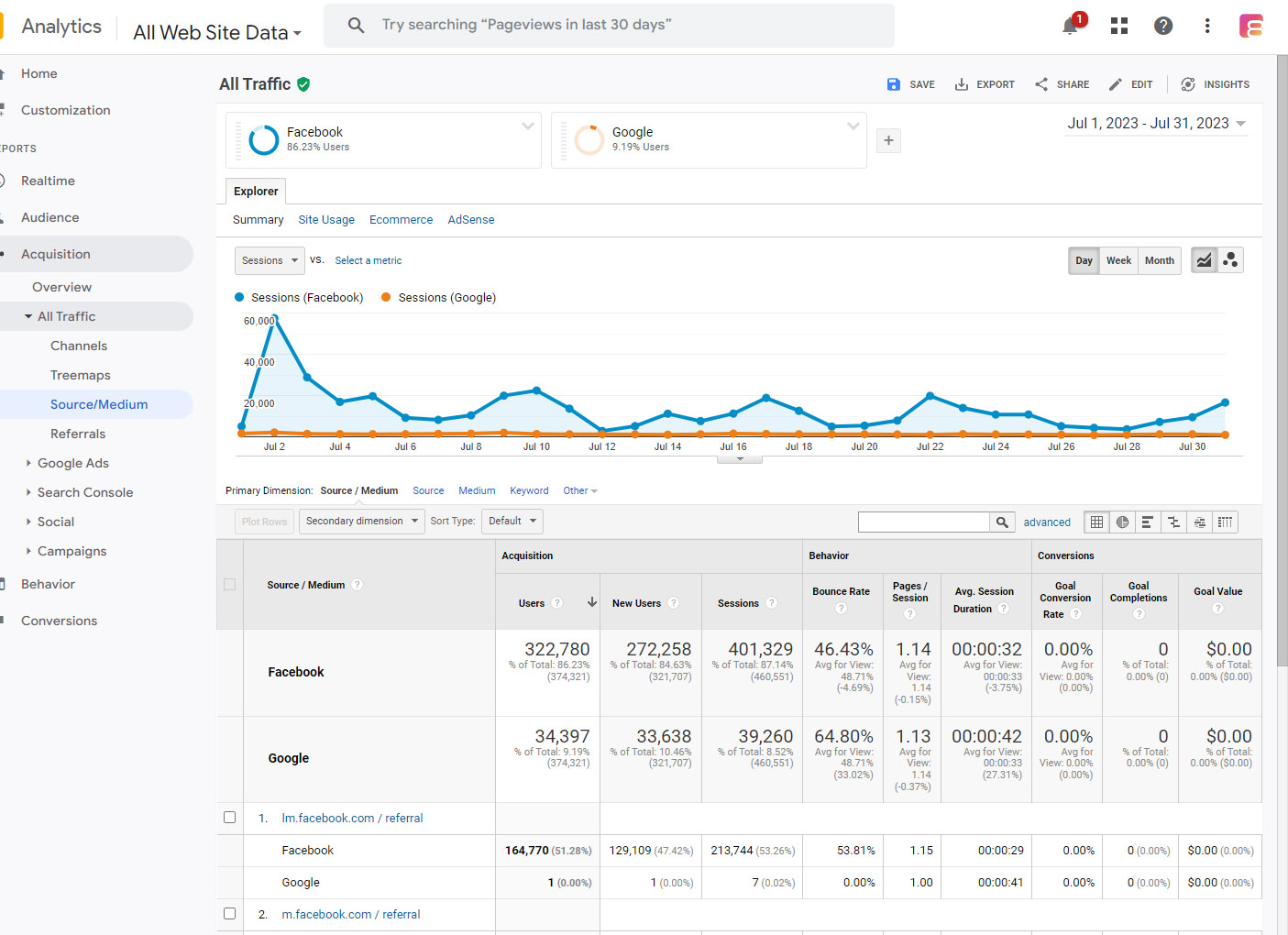Toggle the select-all checkbox in table header

tap(230, 585)
